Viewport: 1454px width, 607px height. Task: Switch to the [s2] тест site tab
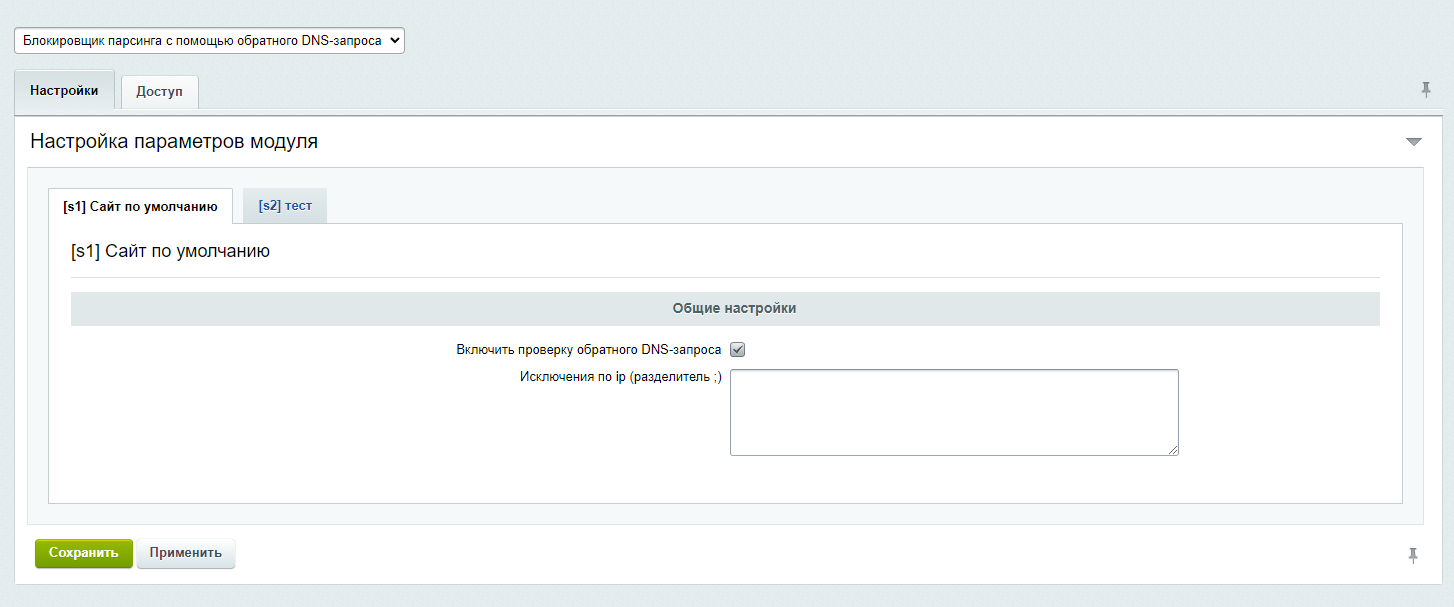point(285,206)
